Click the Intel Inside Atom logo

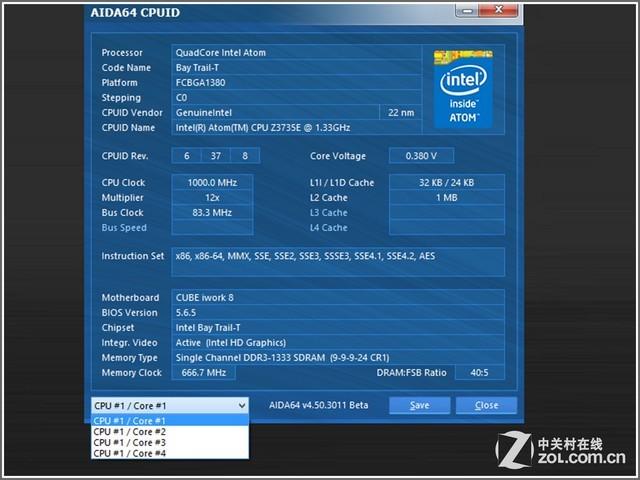[x=463, y=89]
